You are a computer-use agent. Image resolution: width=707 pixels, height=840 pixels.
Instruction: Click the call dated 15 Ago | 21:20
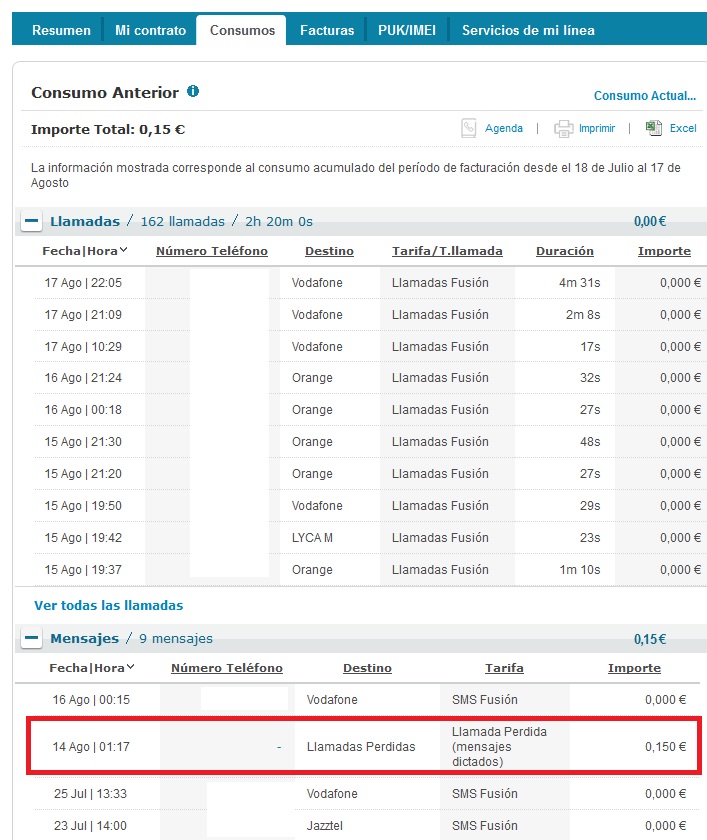(x=83, y=474)
